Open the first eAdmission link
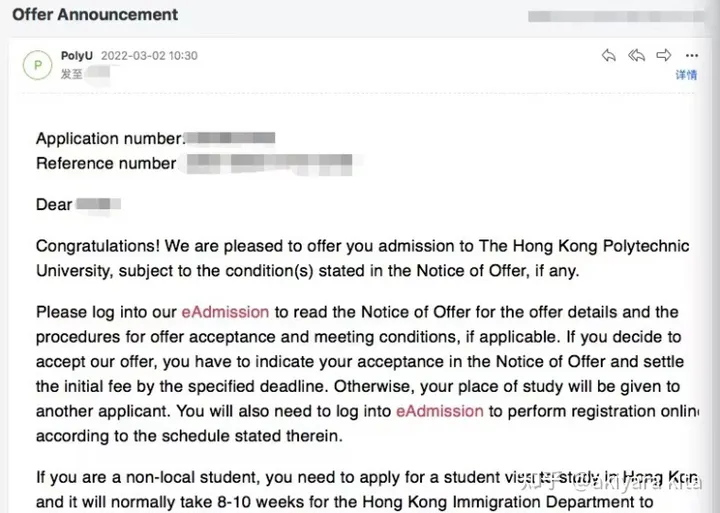The image size is (720, 513). tap(225, 312)
